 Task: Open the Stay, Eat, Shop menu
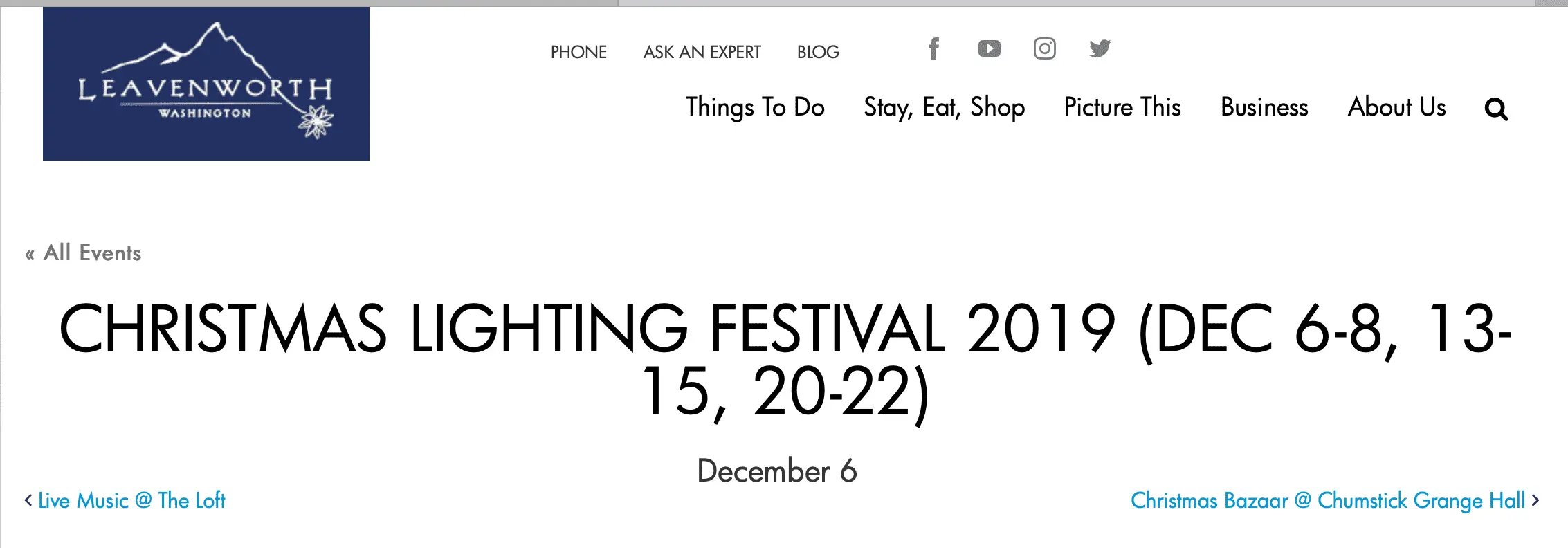(944, 108)
